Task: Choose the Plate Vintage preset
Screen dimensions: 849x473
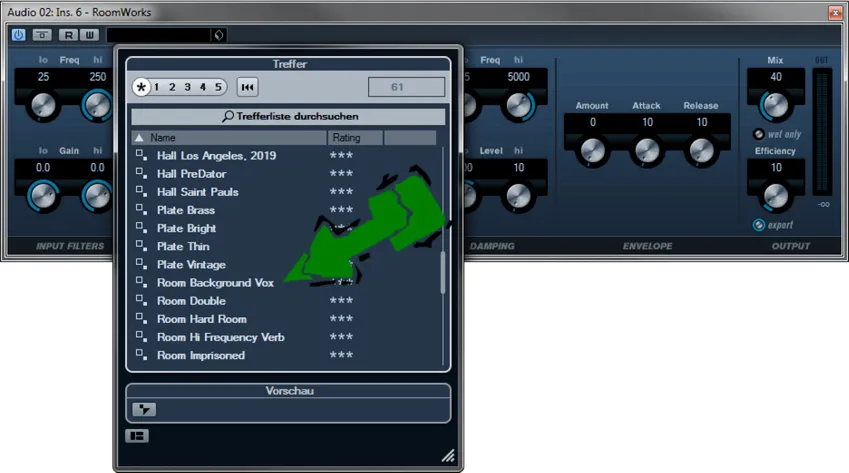Action: (x=191, y=265)
